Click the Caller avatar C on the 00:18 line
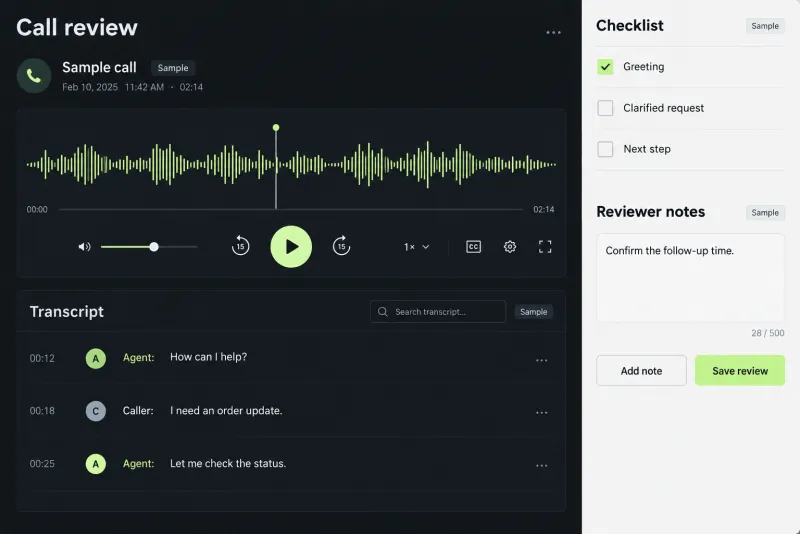The image size is (800, 534). click(95, 411)
